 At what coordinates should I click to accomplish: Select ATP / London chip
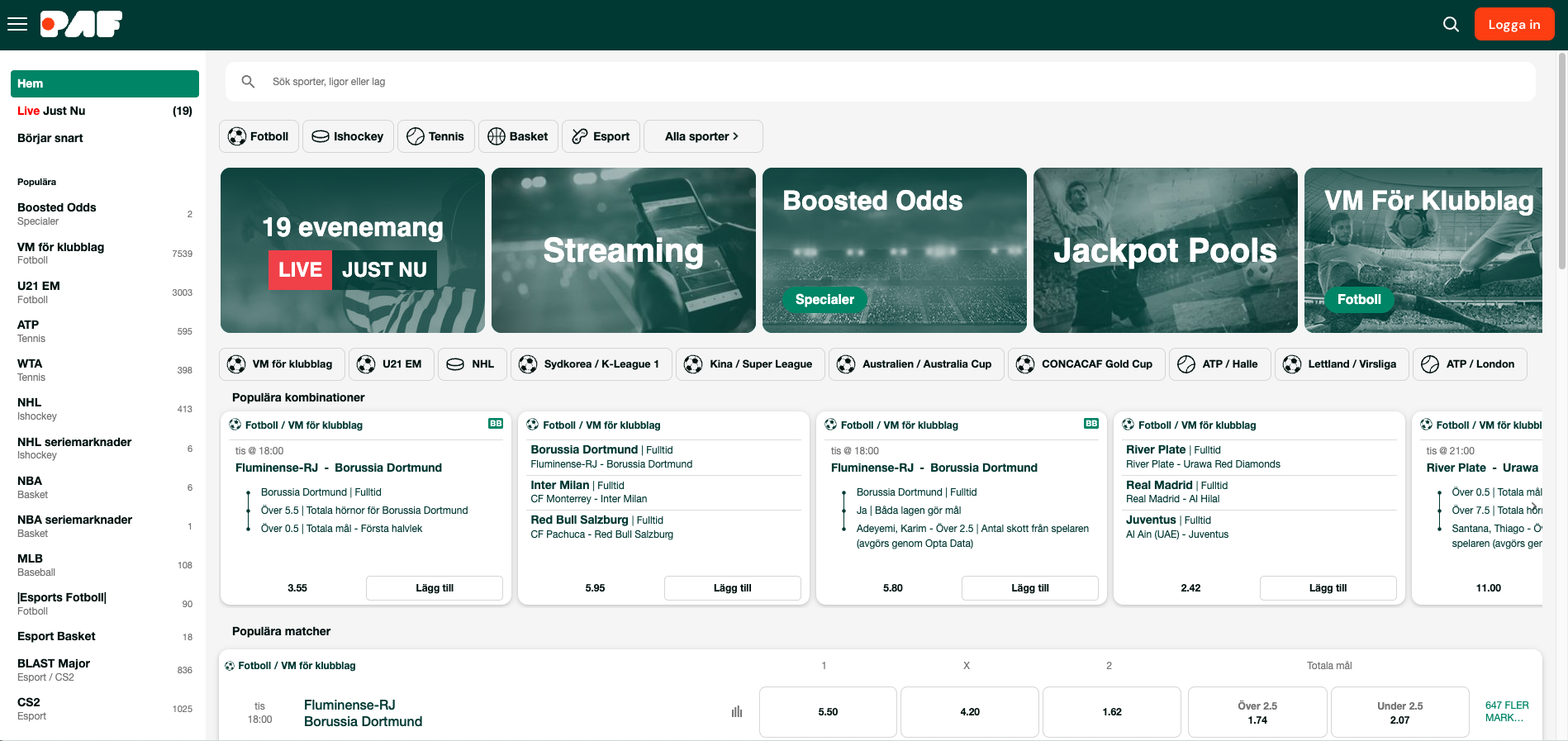click(1470, 364)
